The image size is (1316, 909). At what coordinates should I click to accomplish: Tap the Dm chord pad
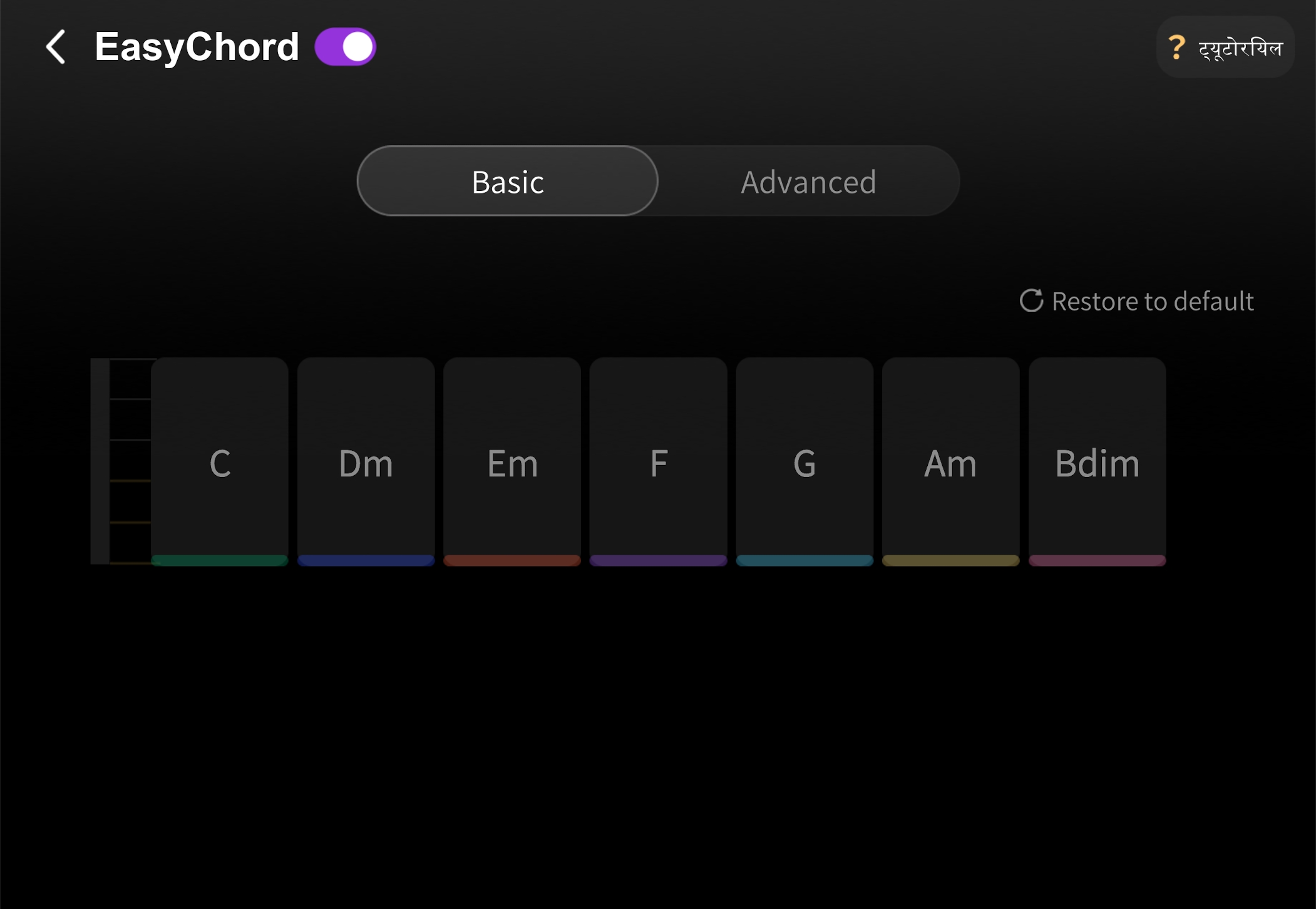coord(366,463)
